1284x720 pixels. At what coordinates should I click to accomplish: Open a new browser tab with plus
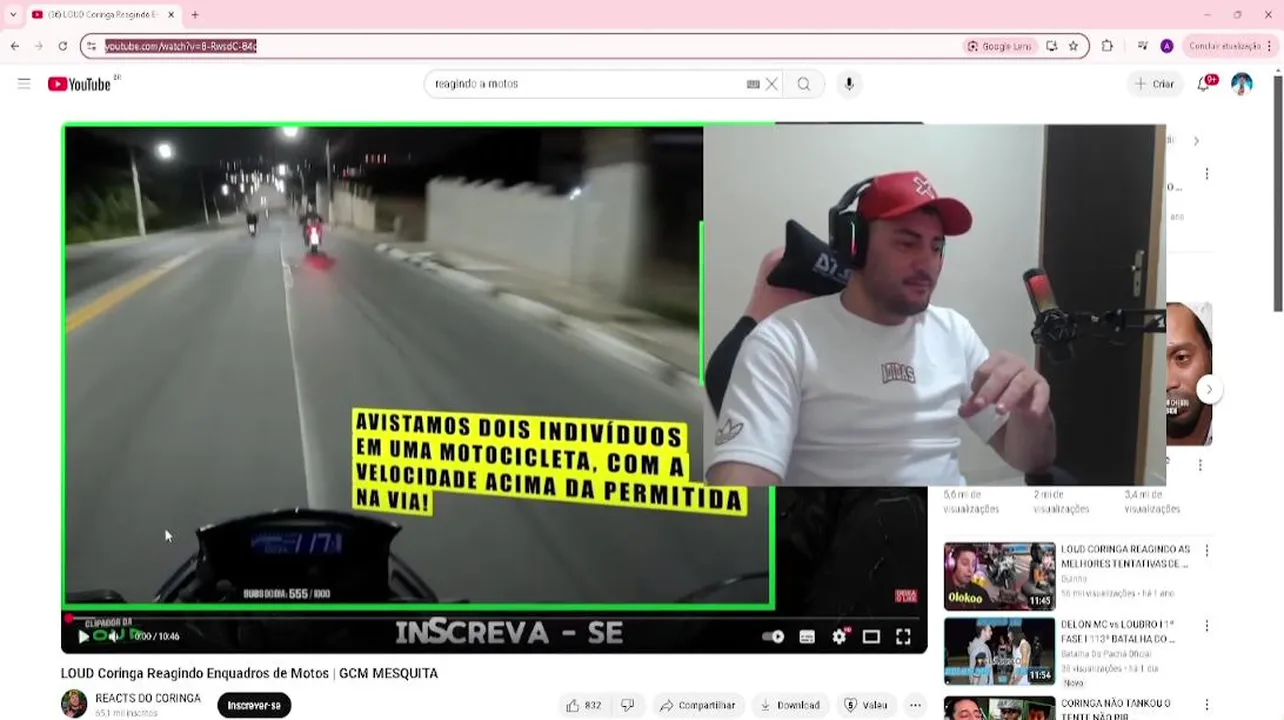pyautogui.click(x=195, y=15)
